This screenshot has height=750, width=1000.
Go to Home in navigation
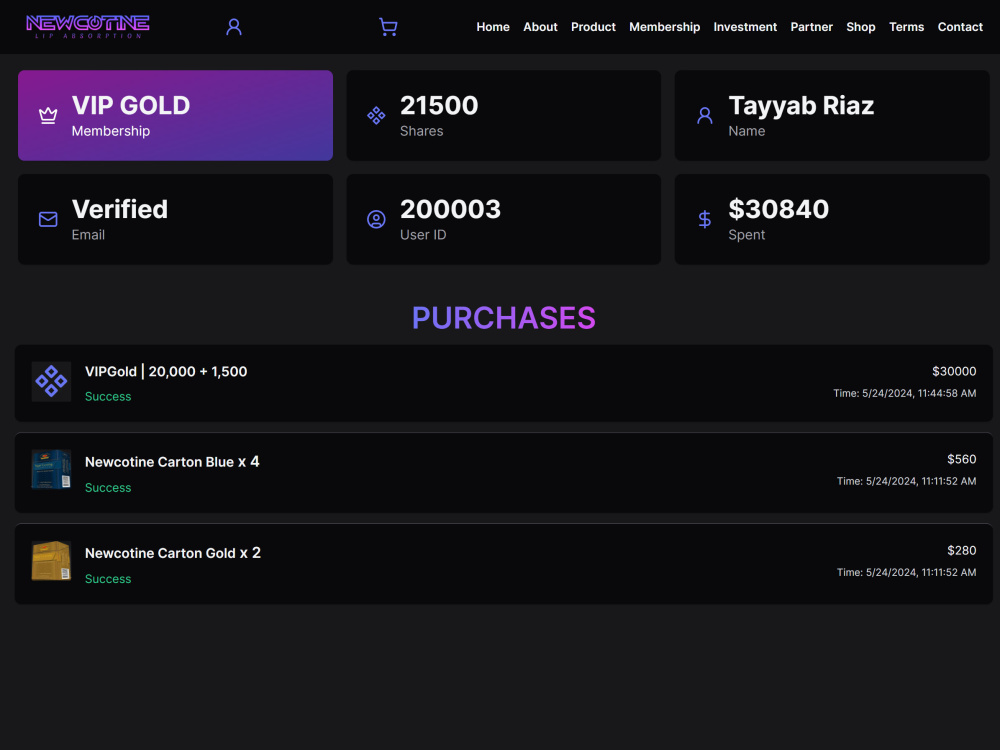pyautogui.click(x=493, y=27)
